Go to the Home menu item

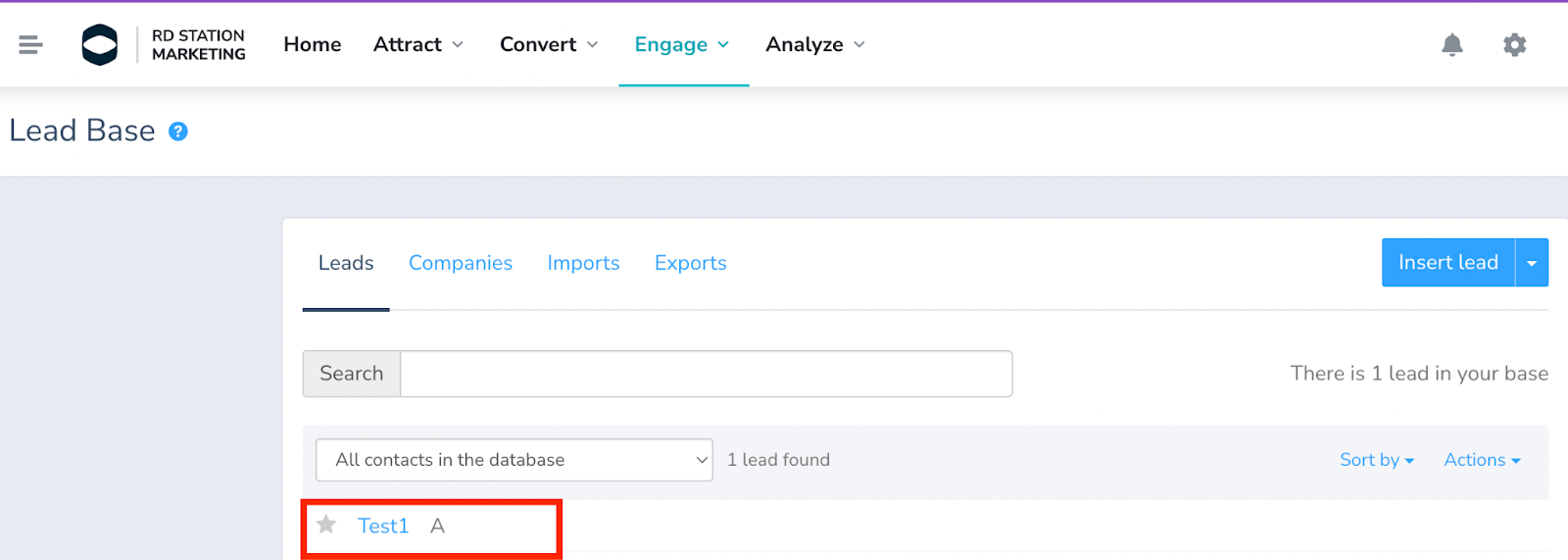click(313, 45)
